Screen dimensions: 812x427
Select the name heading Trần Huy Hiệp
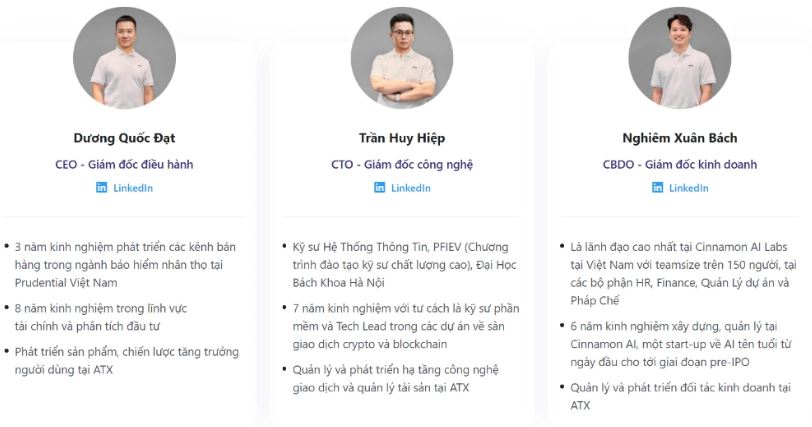click(402, 138)
